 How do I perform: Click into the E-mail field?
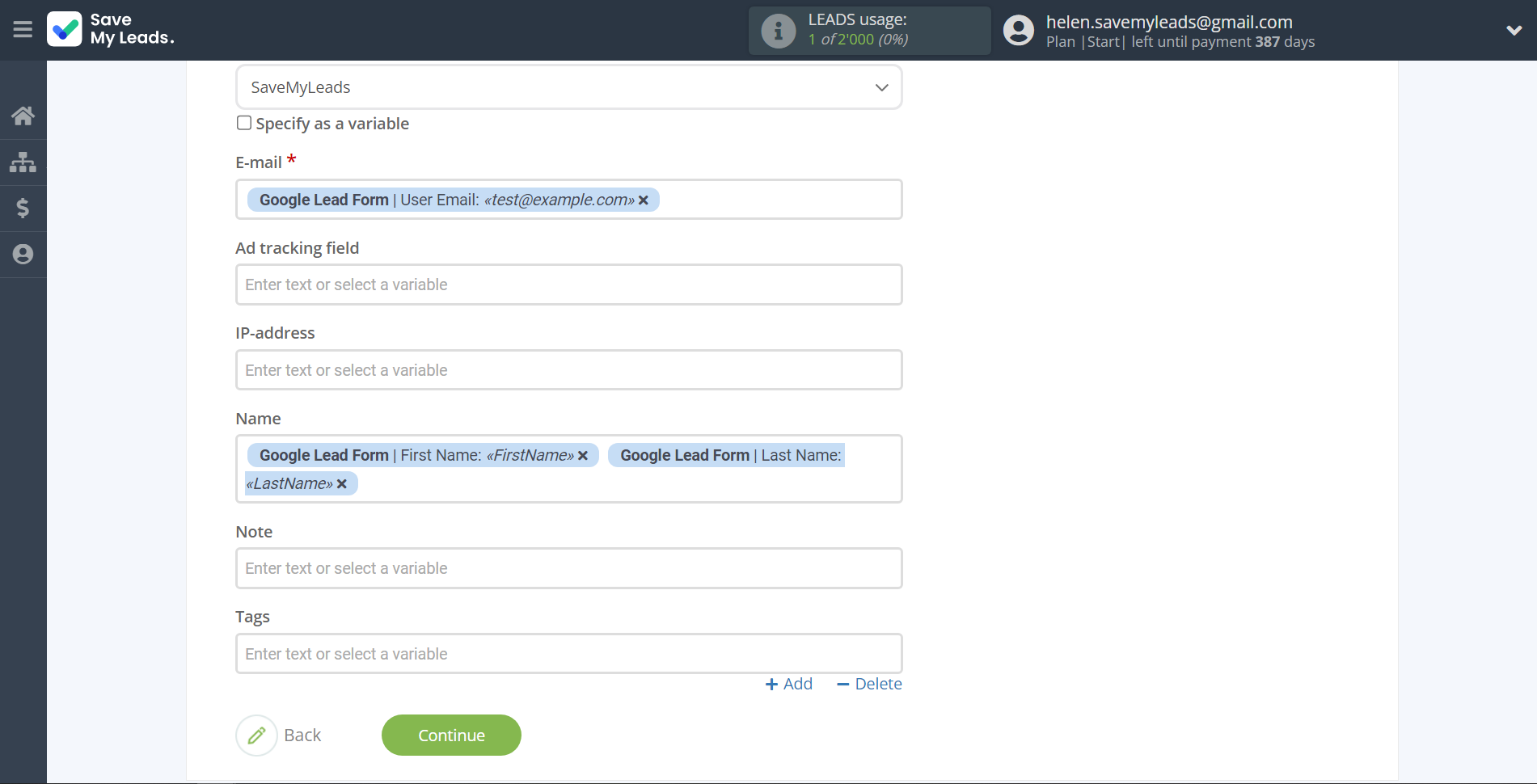(x=568, y=200)
